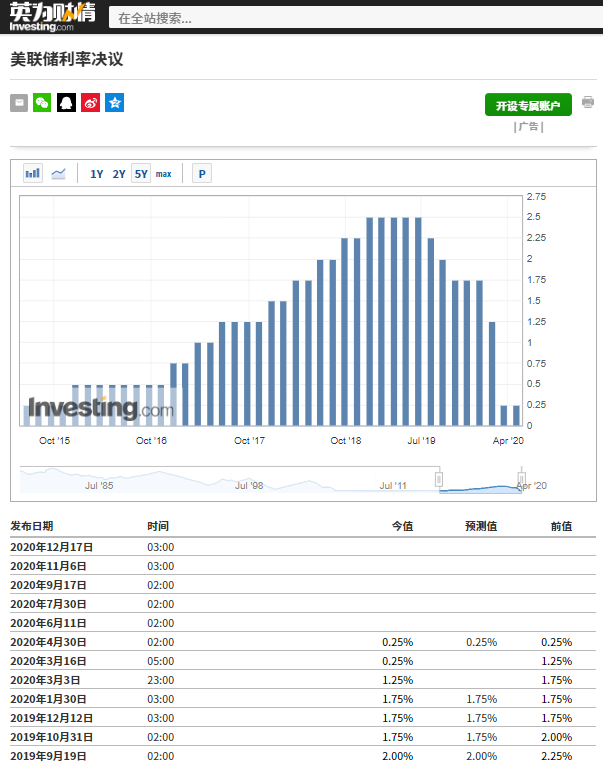Switch the chart to line view
The width and height of the screenshot is (603, 771).
[59, 173]
